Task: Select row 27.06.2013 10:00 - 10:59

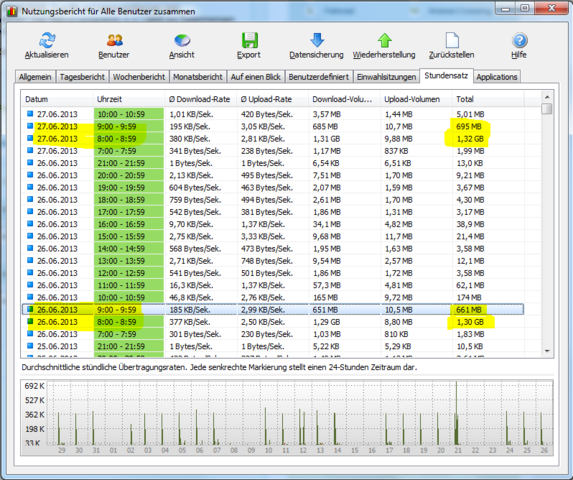Action: tap(273, 114)
